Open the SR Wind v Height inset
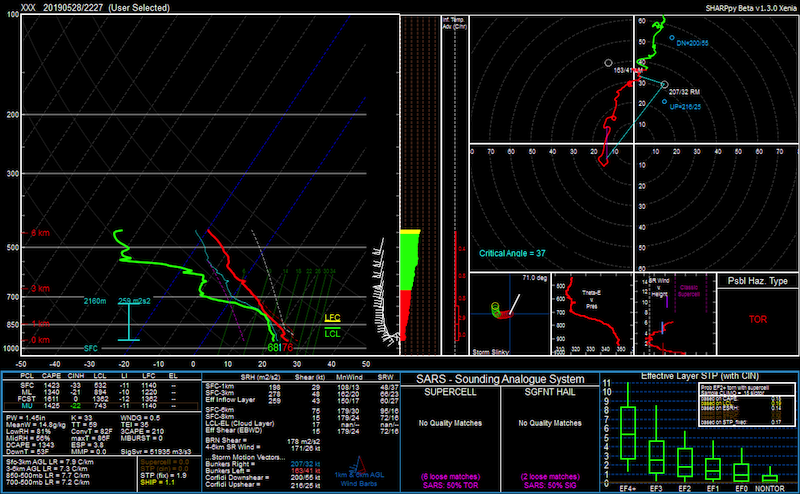The image size is (800, 494). 675,314
